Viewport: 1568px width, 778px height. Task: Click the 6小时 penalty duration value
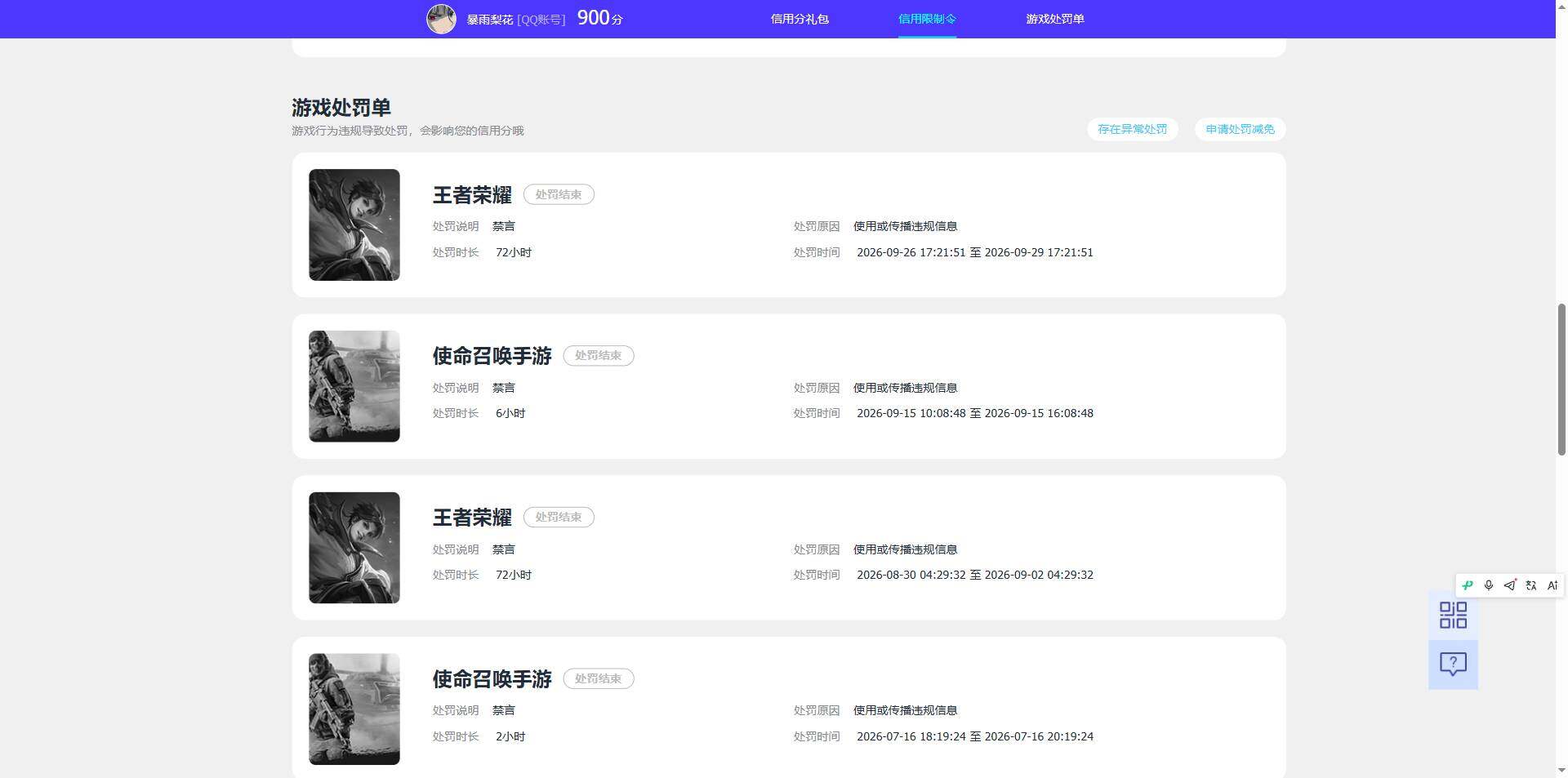pyautogui.click(x=510, y=413)
